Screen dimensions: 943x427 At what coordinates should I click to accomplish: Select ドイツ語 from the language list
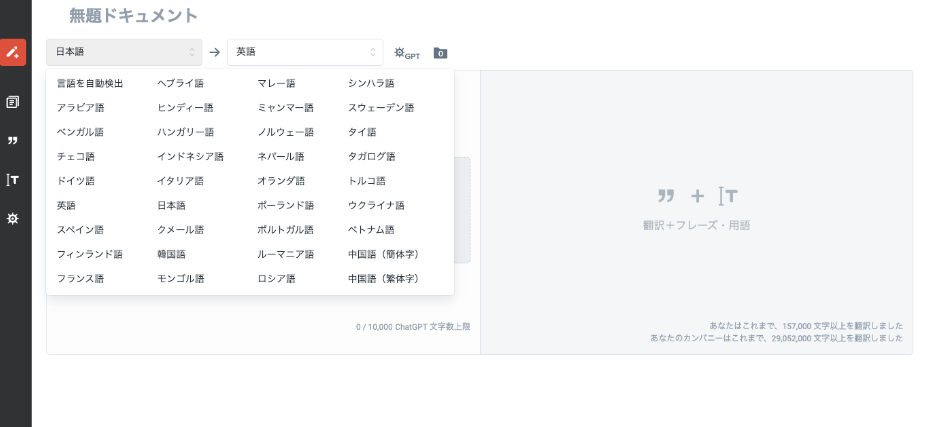coord(76,181)
